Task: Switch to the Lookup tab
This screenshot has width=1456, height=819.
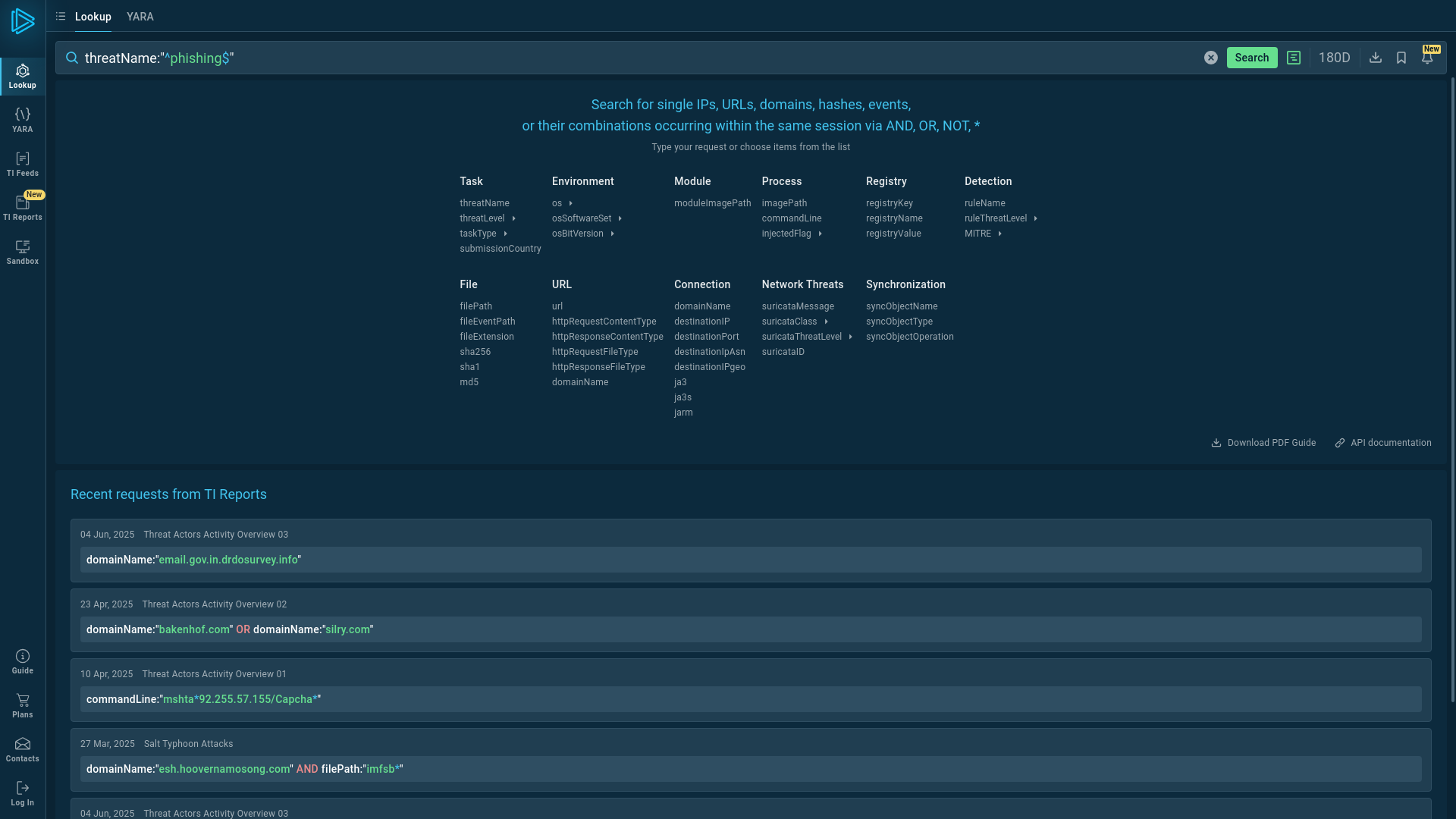Action: (x=93, y=17)
